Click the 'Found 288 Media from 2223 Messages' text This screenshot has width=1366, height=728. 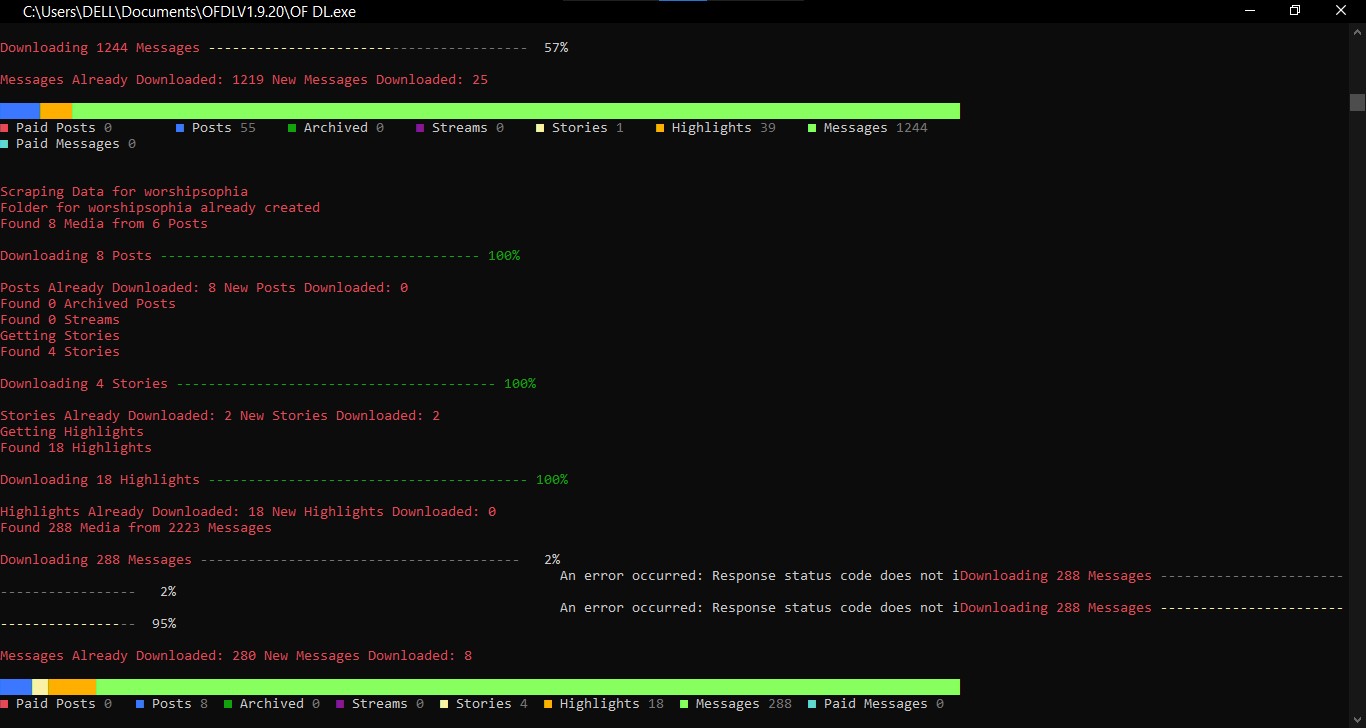136,528
